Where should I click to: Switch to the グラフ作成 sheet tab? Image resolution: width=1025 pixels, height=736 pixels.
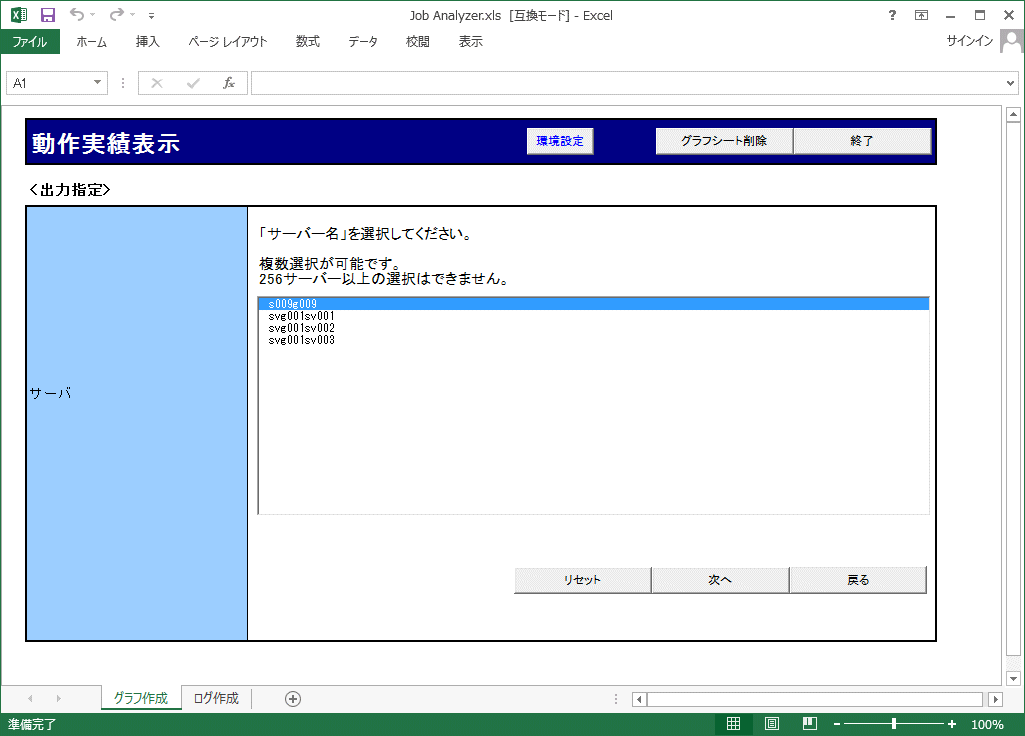[141, 698]
